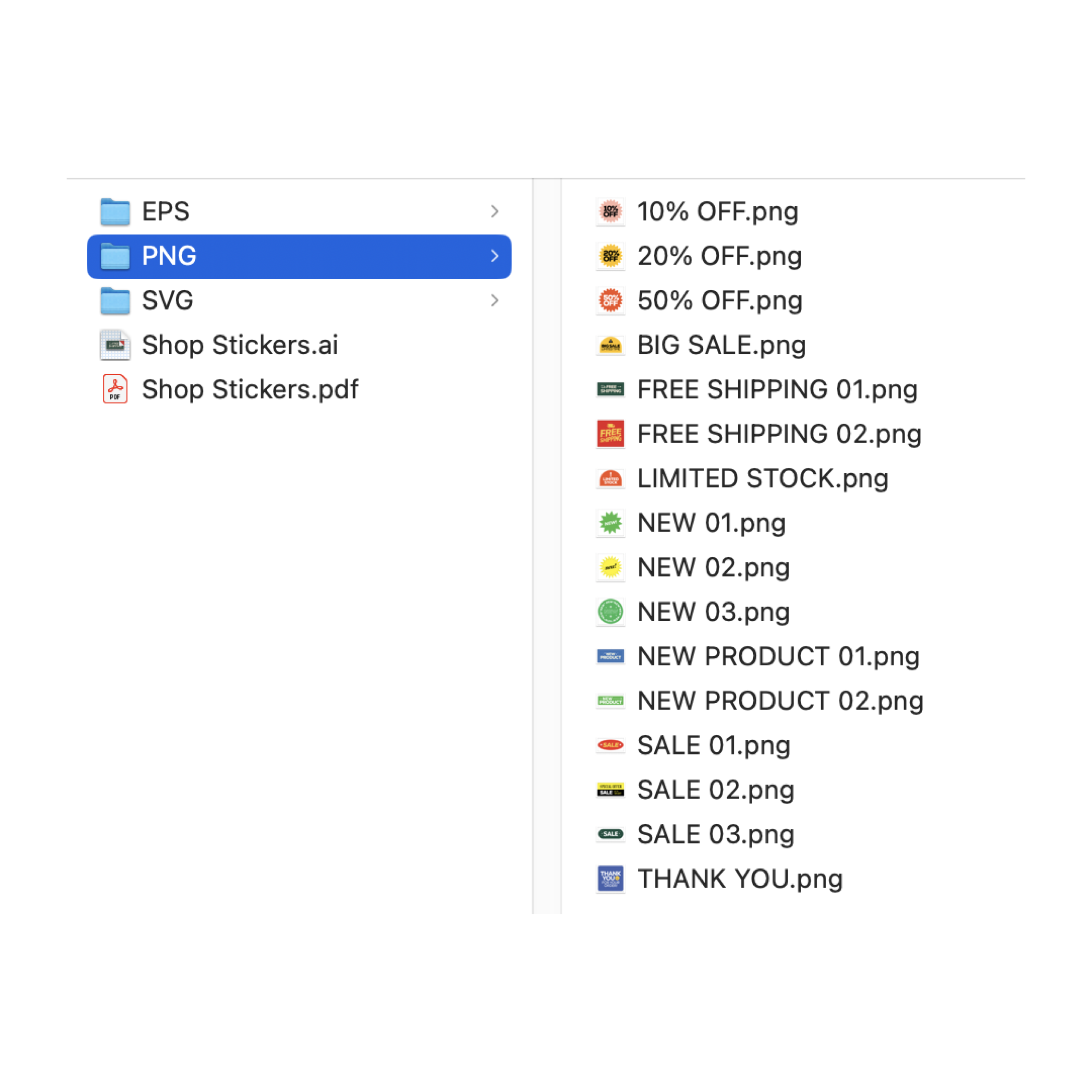Select LIMITED STOCK.png in the list
The width and height of the screenshot is (1092, 1092).
click(x=762, y=479)
